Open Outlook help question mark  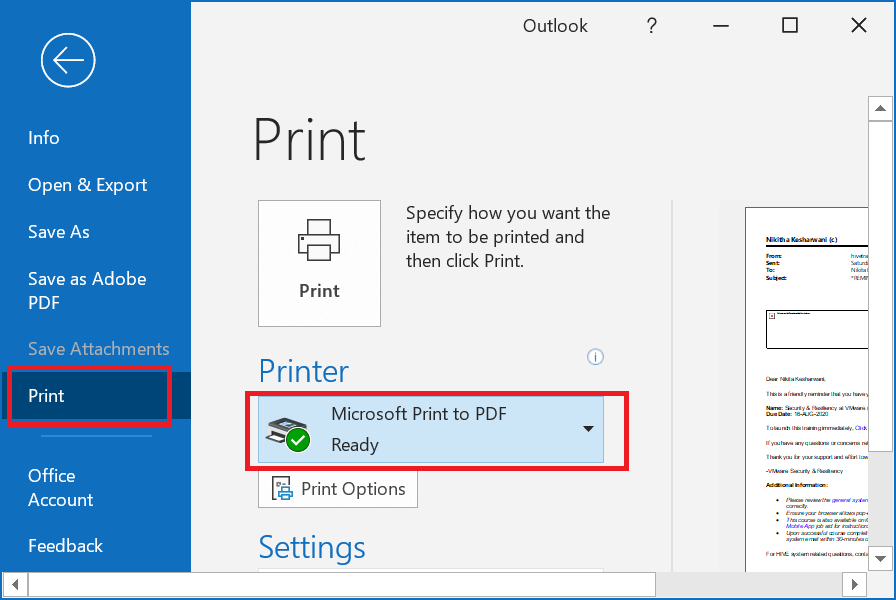point(651,25)
